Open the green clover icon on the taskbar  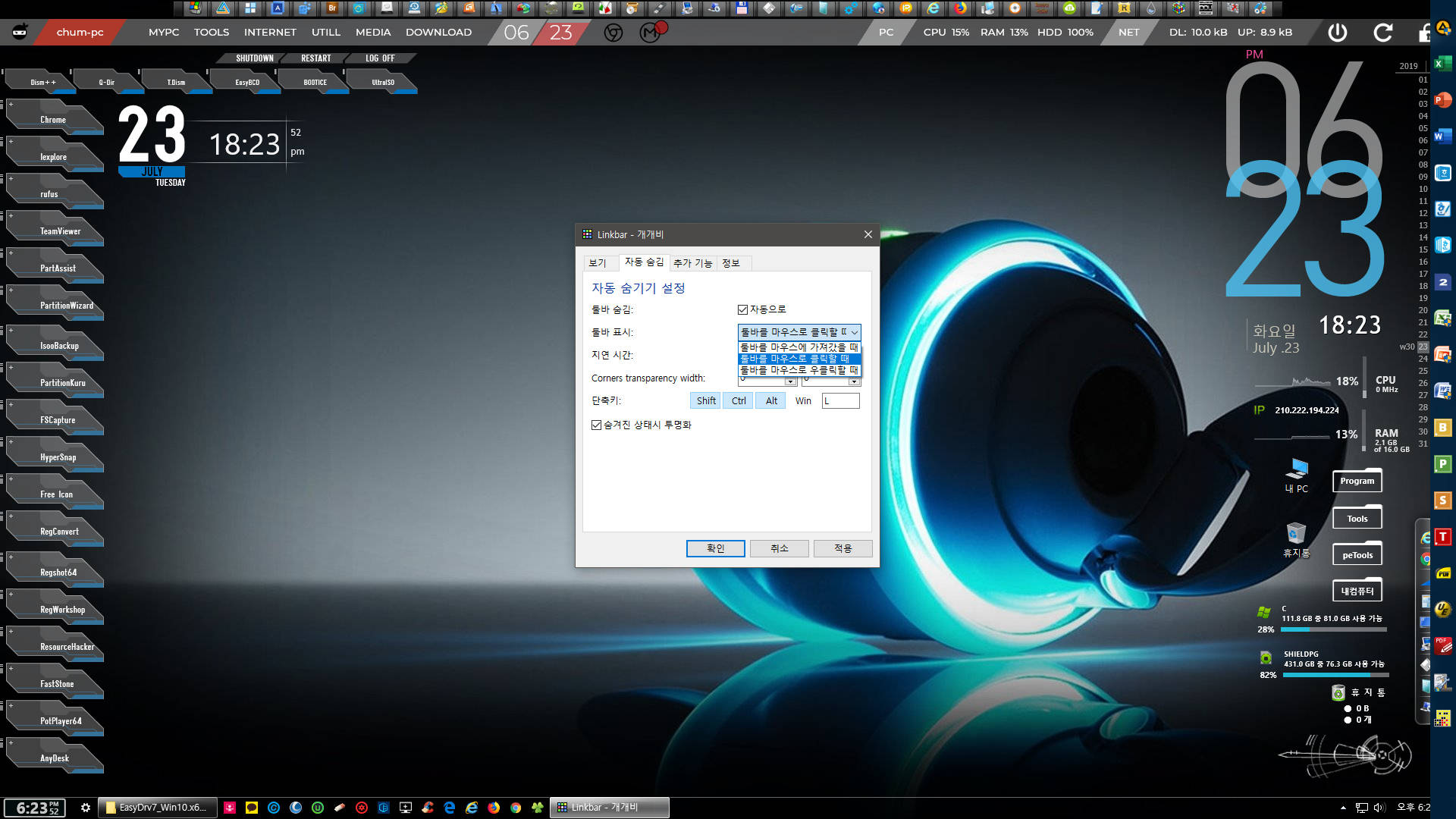(x=538, y=808)
